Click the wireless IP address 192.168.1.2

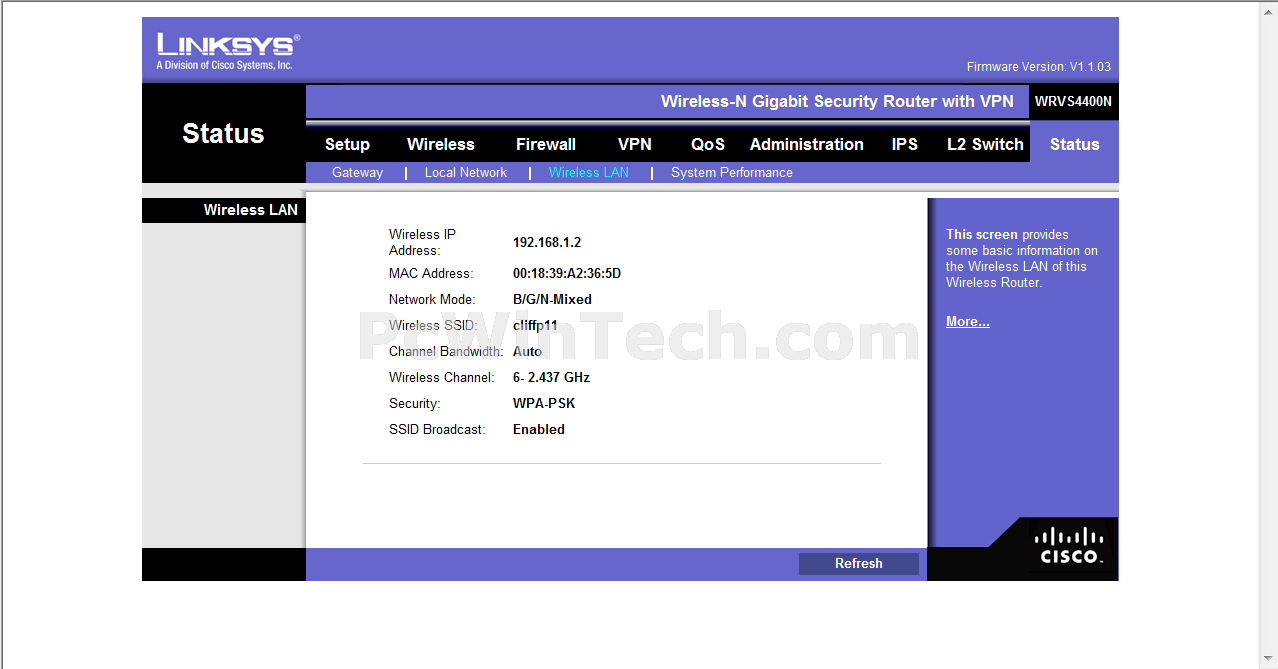(547, 242)
